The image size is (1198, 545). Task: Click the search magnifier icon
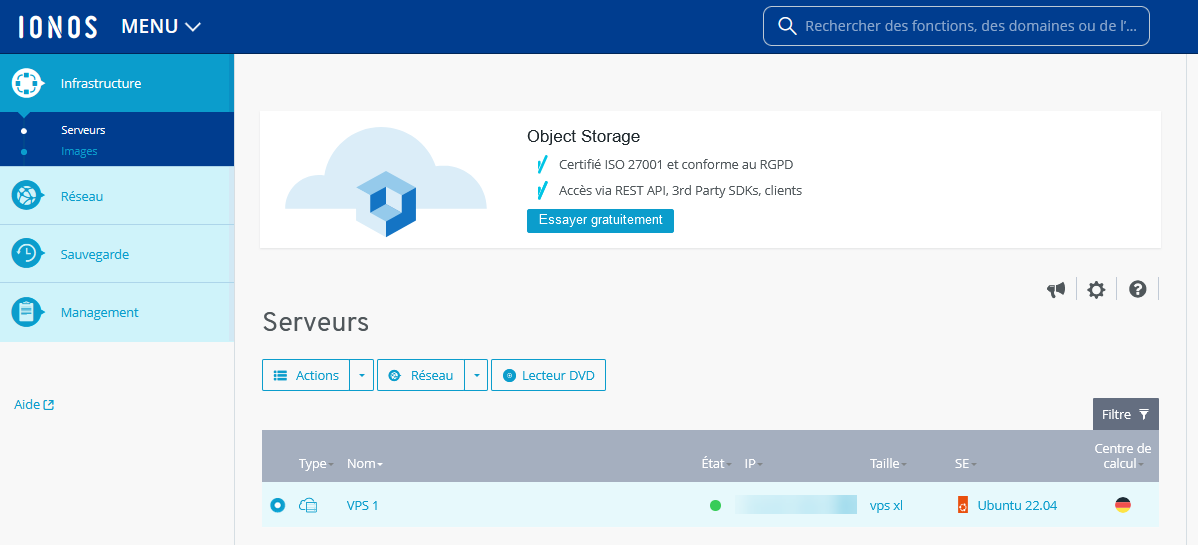pyautogui.click(x=787, y=26)
